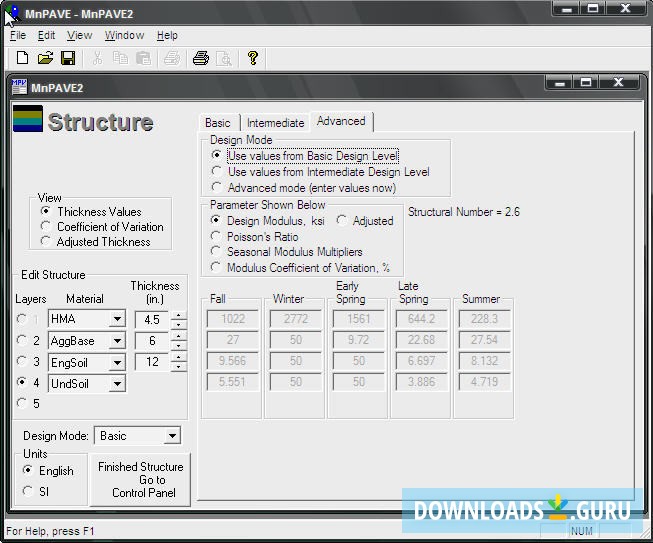Open the Help menu
Image resolution: width=653 pixels, height=543 pixels.
coord(167,35)
